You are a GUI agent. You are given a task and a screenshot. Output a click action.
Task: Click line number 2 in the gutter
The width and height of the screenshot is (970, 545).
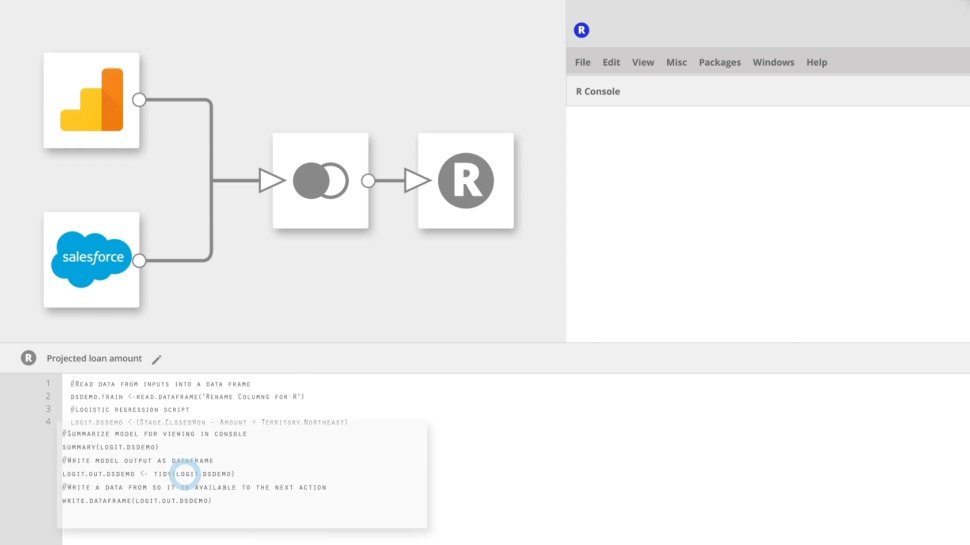[x=48, y=396]
